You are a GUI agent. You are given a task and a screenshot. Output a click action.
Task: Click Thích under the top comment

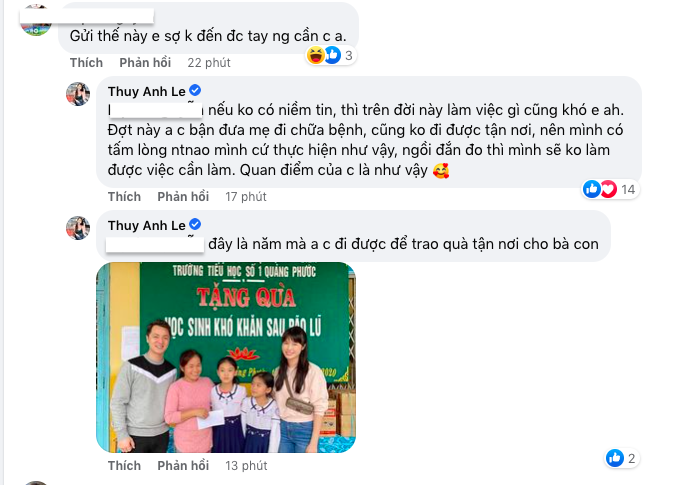tap(86, 63)
